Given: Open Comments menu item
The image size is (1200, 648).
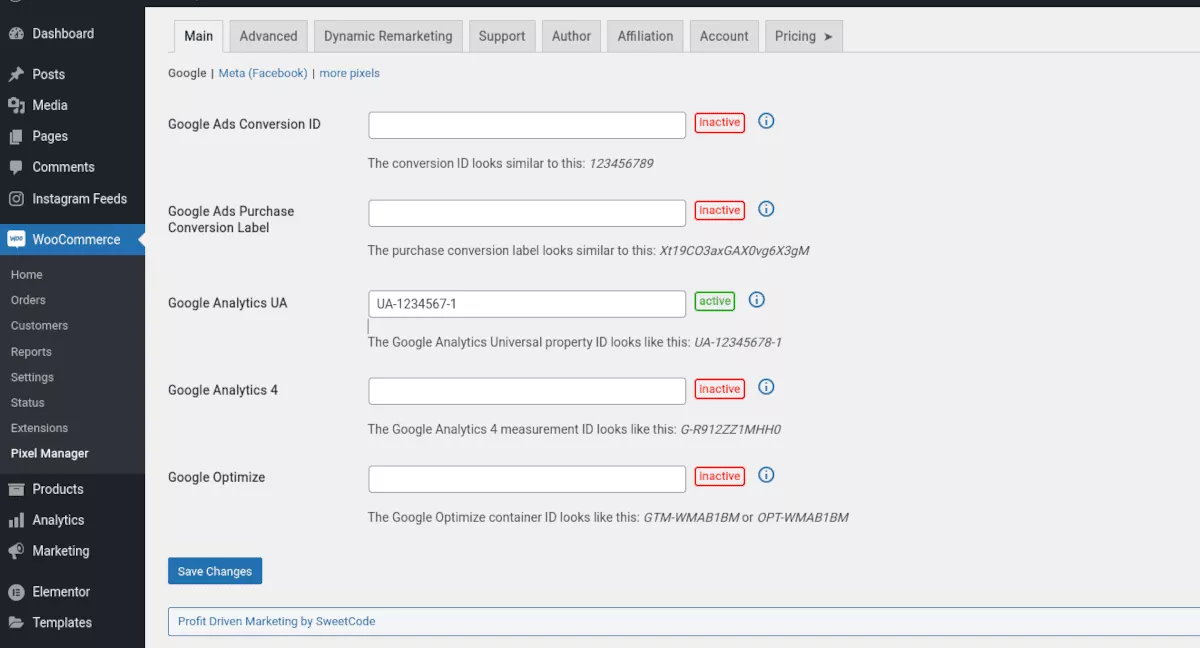Looking at the screenshot, I should 63,167.
